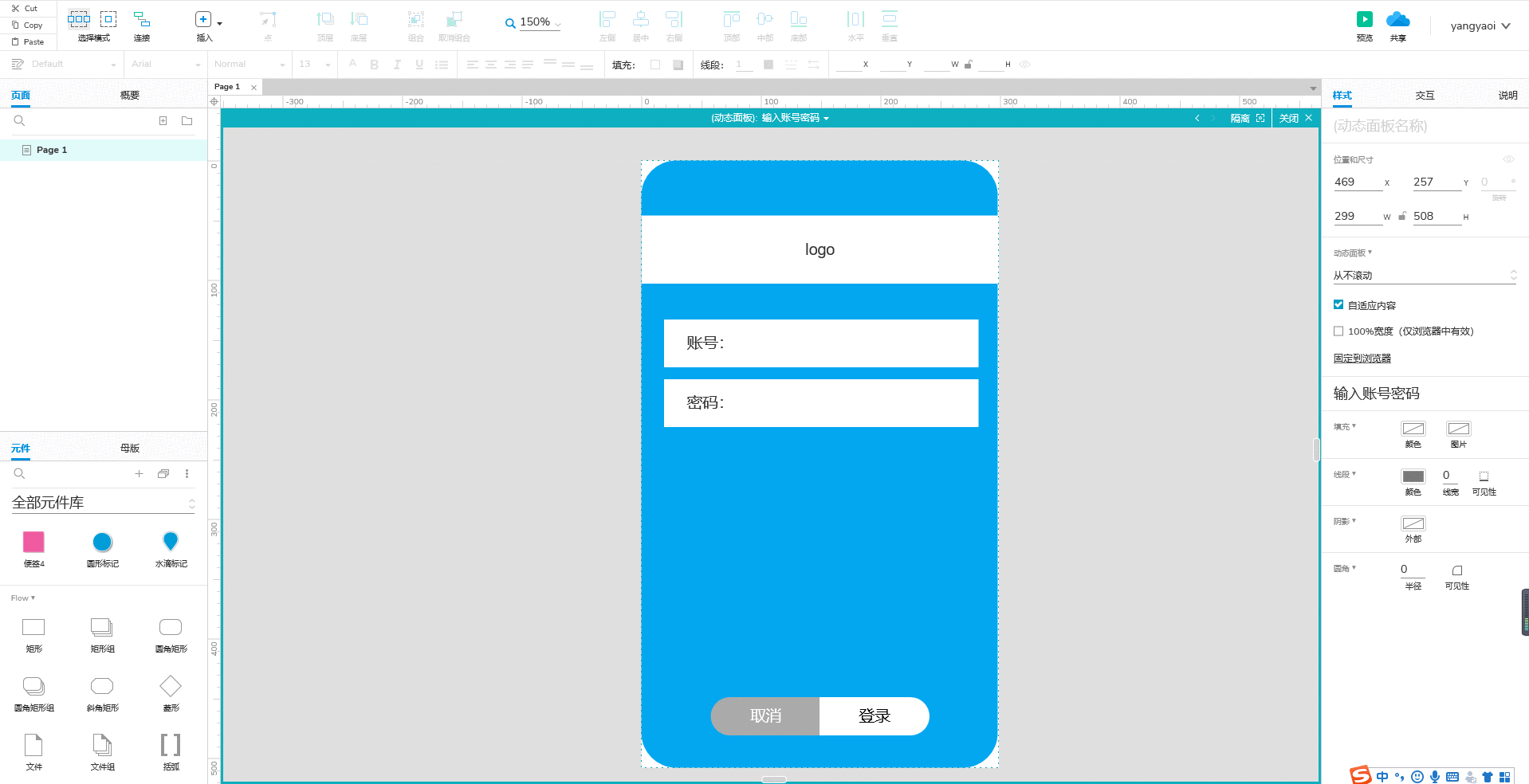Go to the previous panel state arrow
This screenshot has width=1529, height=784.
tap(1197, 118)
